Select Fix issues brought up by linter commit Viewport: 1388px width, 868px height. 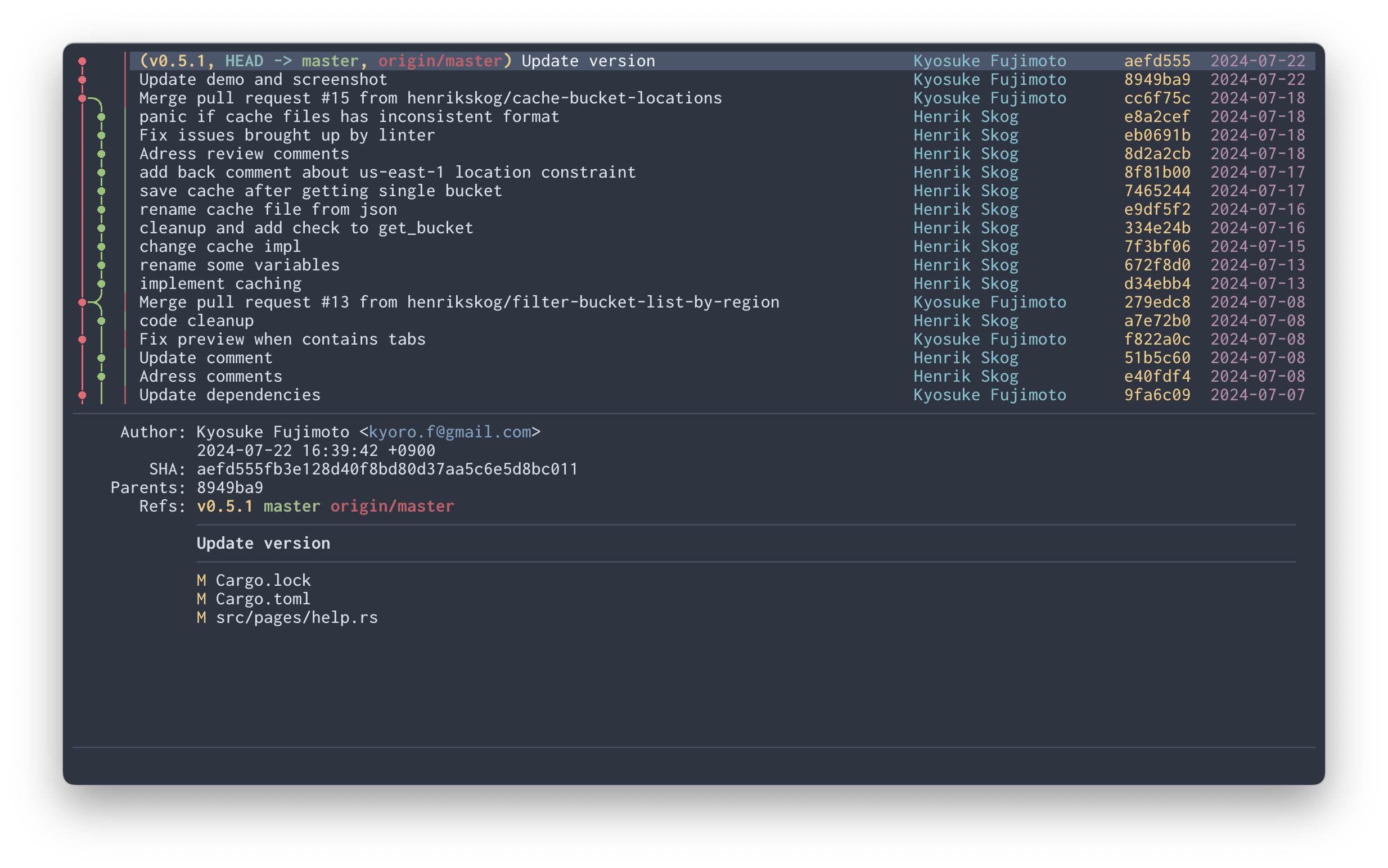click(287, 135)
